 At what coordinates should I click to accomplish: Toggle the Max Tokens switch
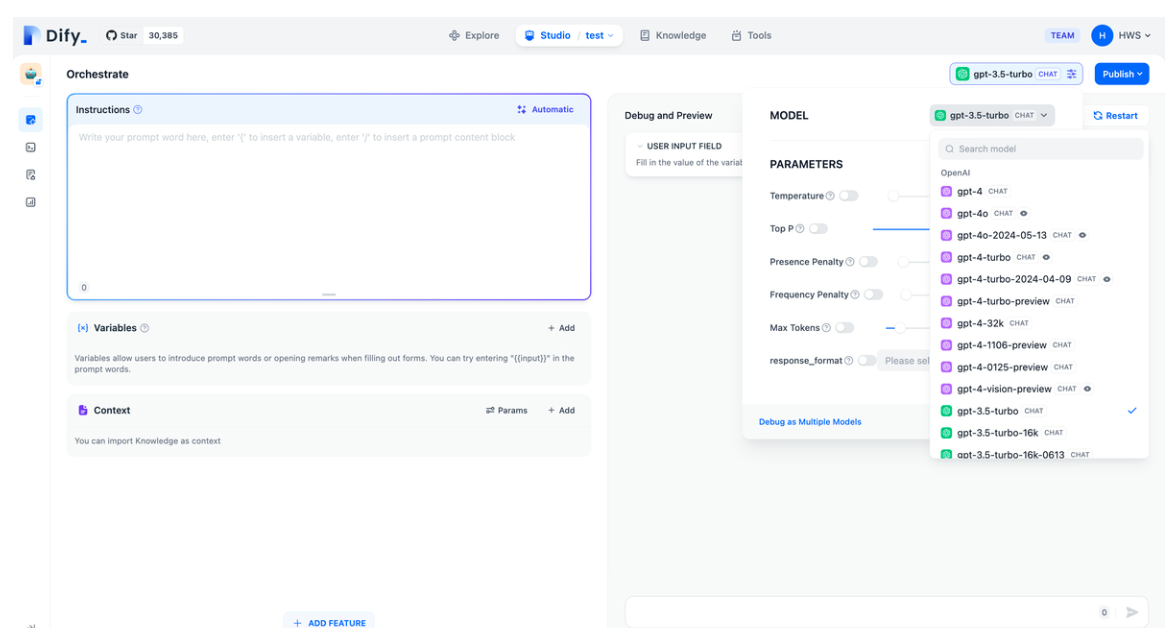844,327
